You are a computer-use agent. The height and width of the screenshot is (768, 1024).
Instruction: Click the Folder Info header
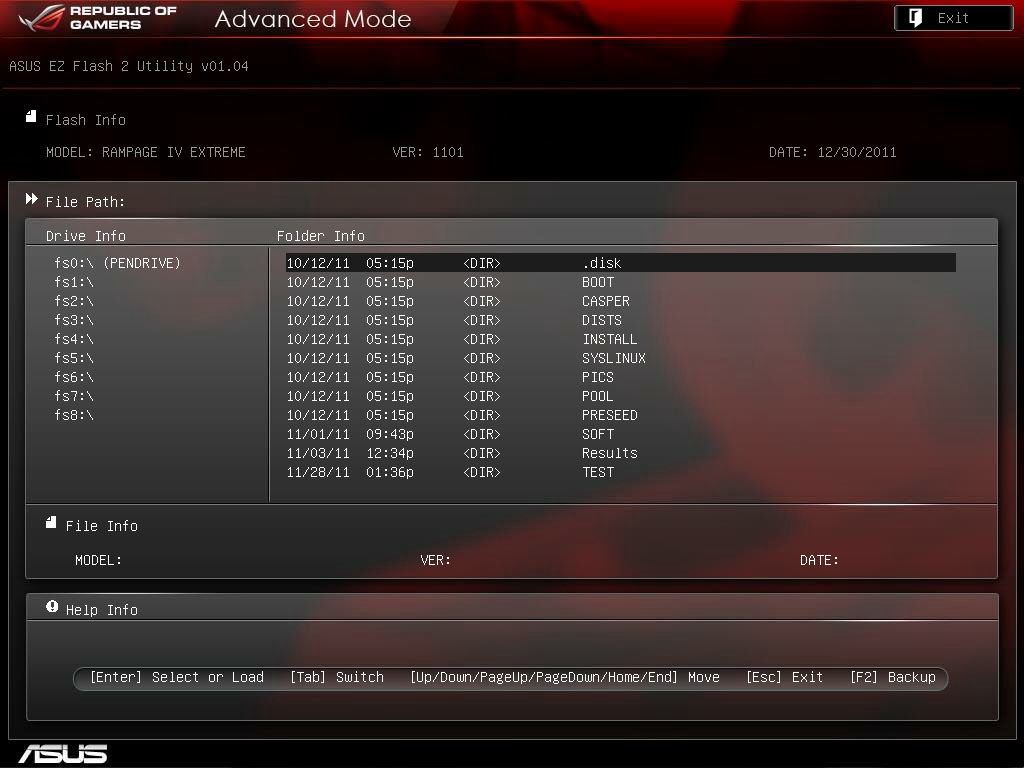(x=321, y=236)
